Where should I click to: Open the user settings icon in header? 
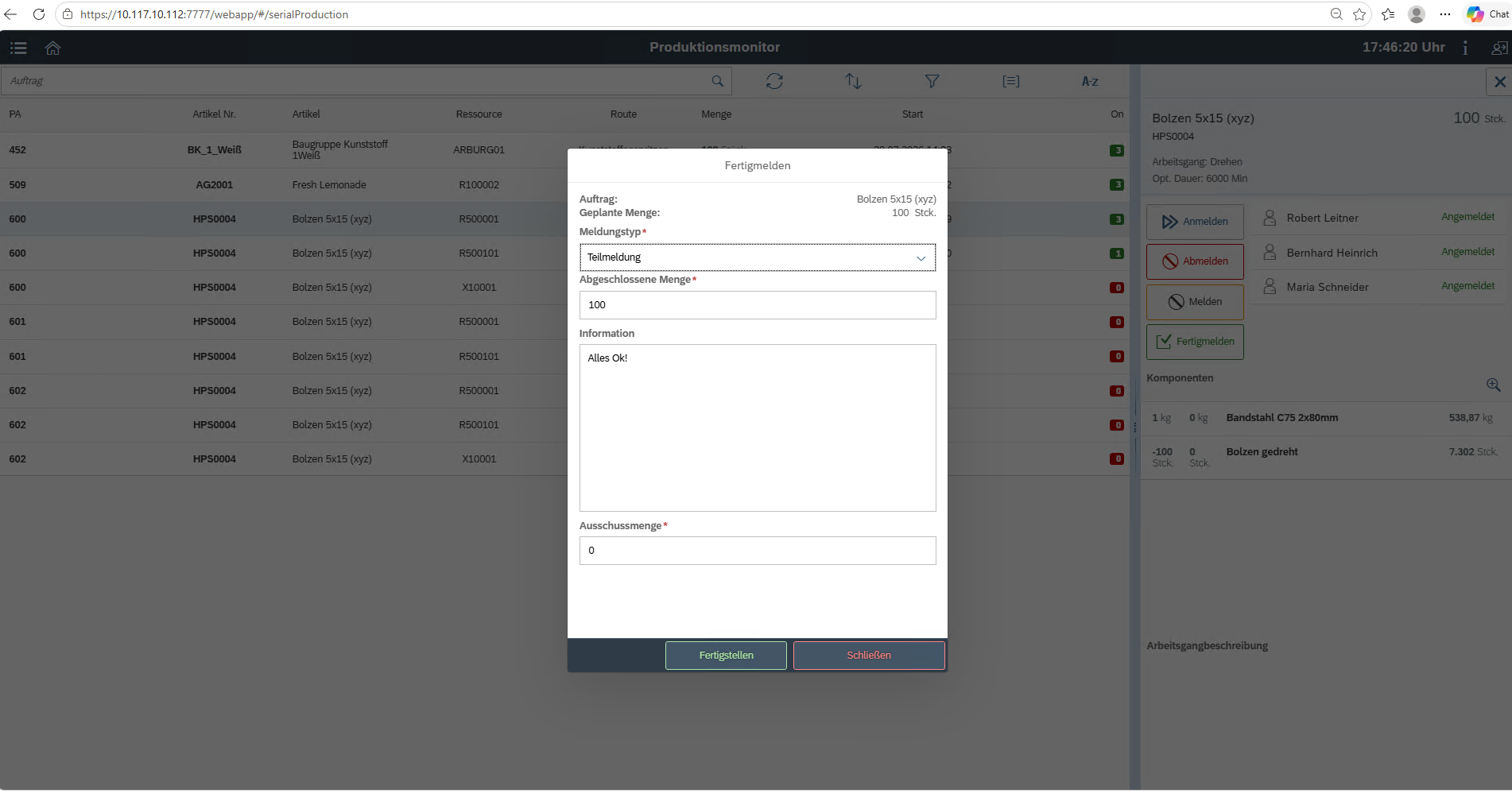coord(1498,48)
